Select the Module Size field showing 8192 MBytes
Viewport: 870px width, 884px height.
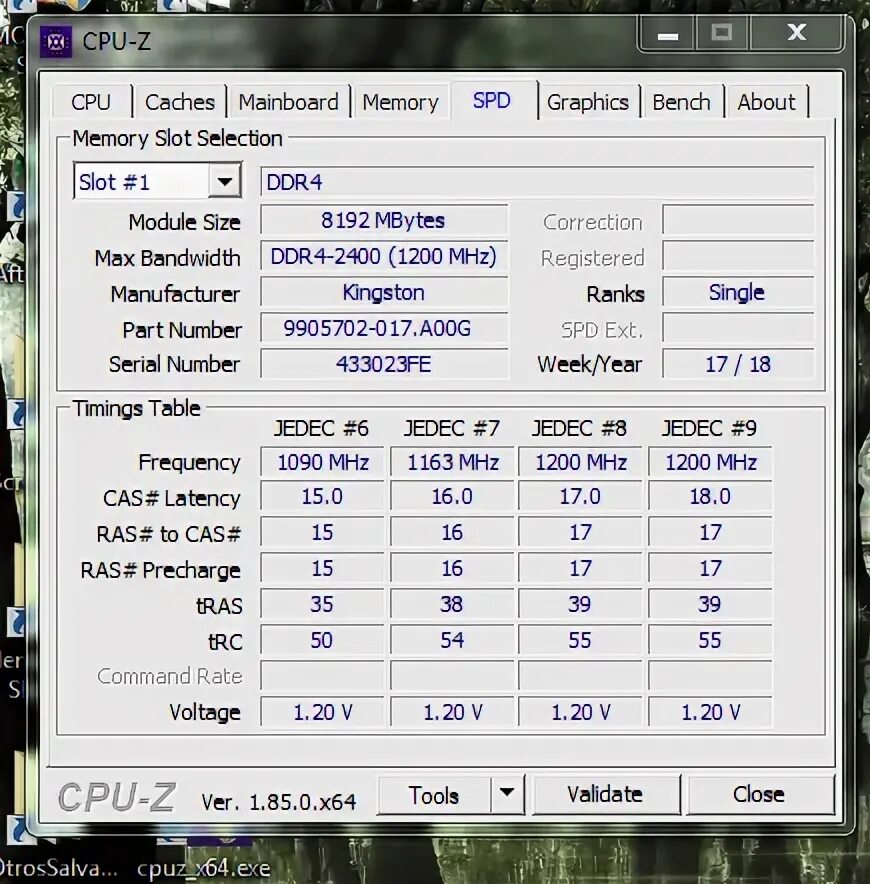[x=384, y=220]
